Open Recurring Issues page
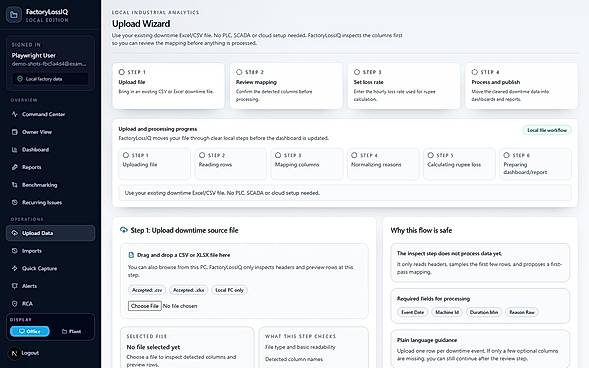 pos(50,202)
